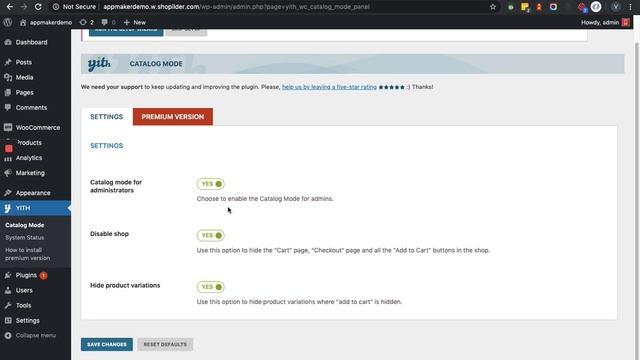
Task: Bookmark page with star icon
Action: [493, 7]
